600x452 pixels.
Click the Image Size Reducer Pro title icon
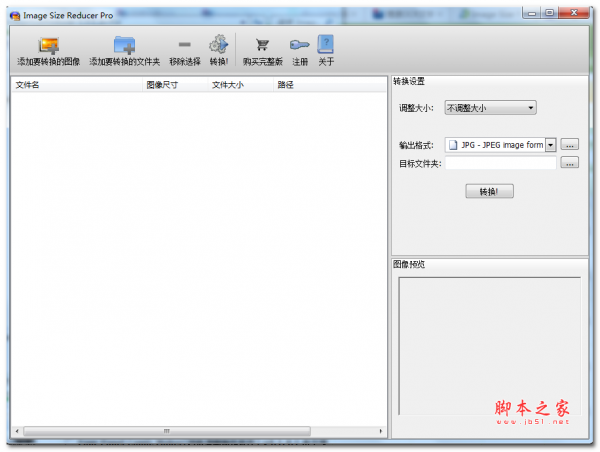pos(15,16)
